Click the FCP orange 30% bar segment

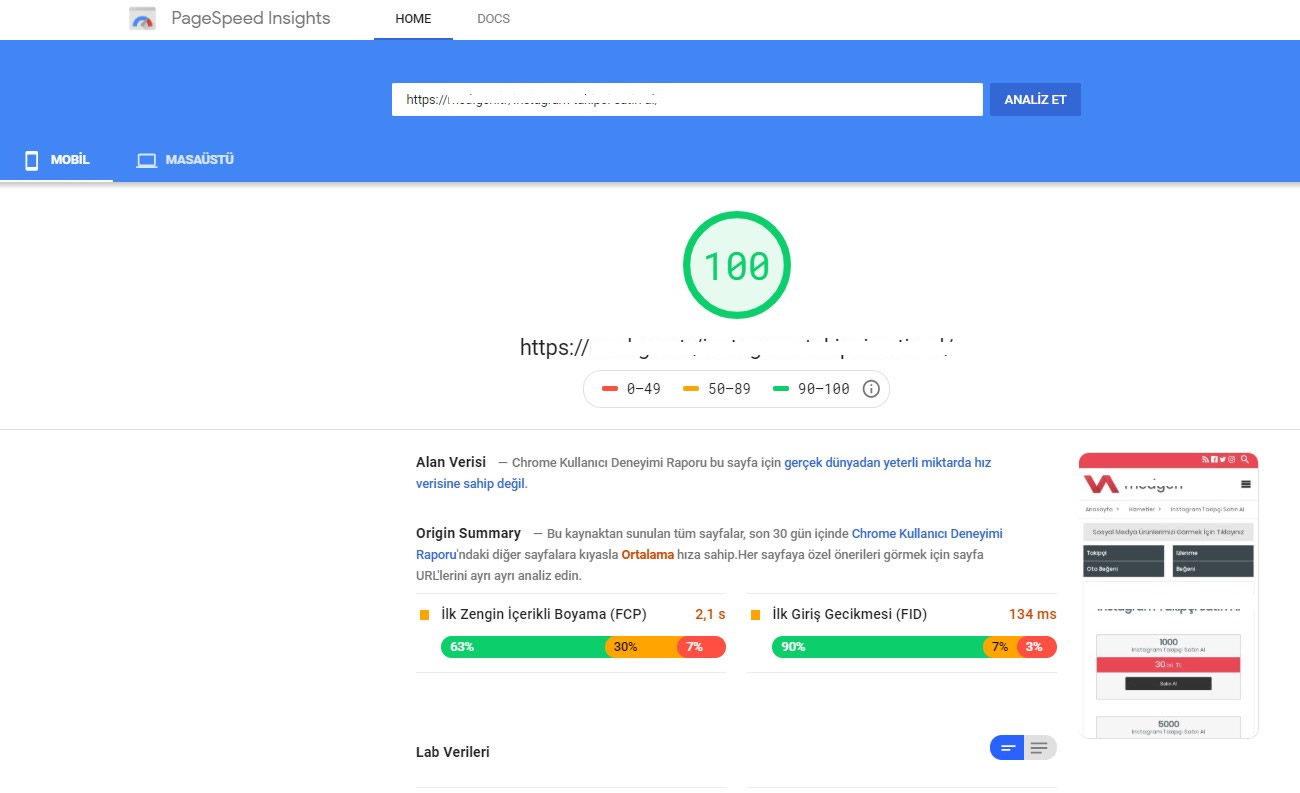click(641, 647)
